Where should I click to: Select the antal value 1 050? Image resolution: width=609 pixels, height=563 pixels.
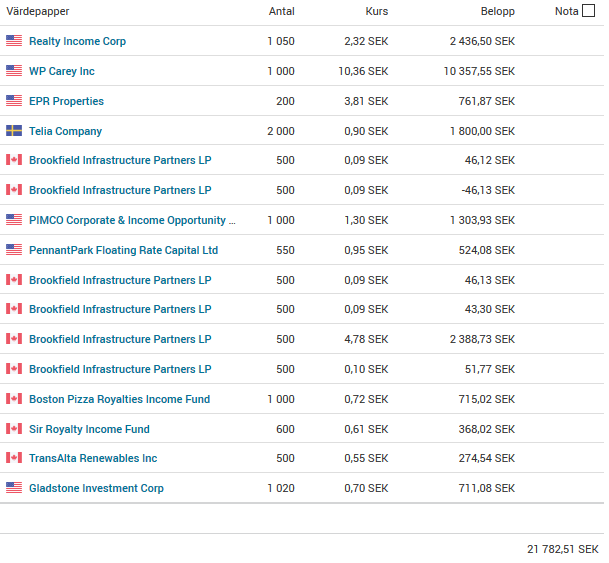pos(281,41)
